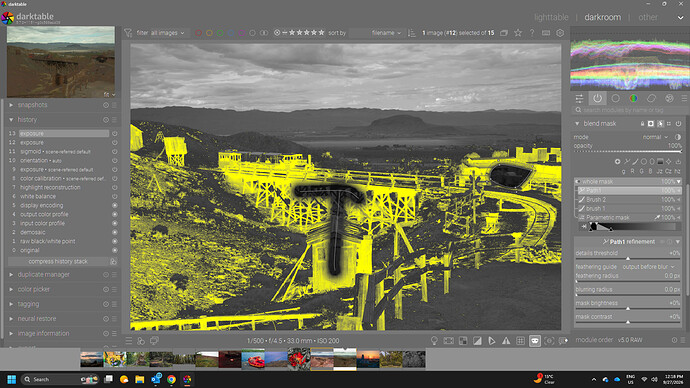Screen dimensions: 690x388
Task: Open keyboard shortcuts icon
Action: pos(546,33)
